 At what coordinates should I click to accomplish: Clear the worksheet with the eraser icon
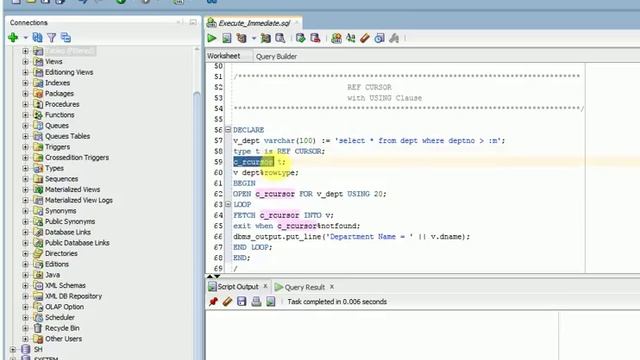tap(364, 38)
